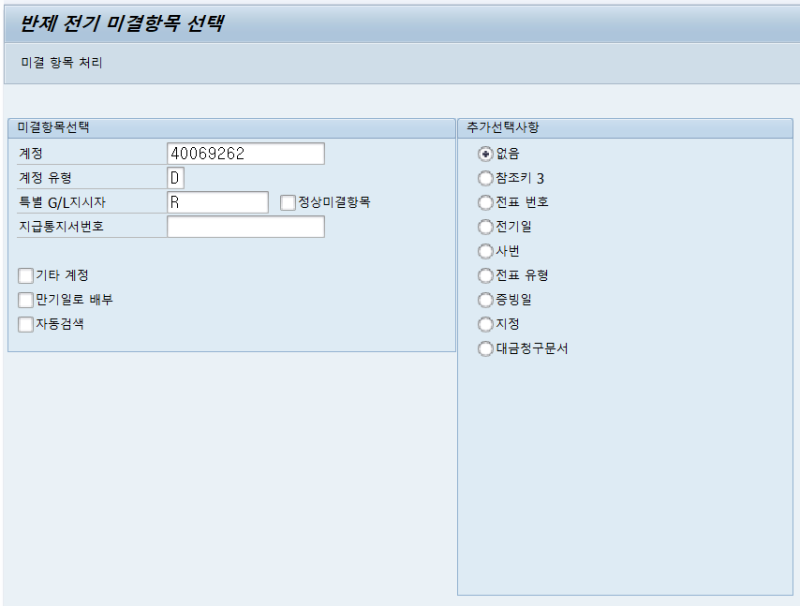Click inside the 계정 account field
The height and width of the screenshot is (606, 800).
pyautogui.click(x=245, y=153)
